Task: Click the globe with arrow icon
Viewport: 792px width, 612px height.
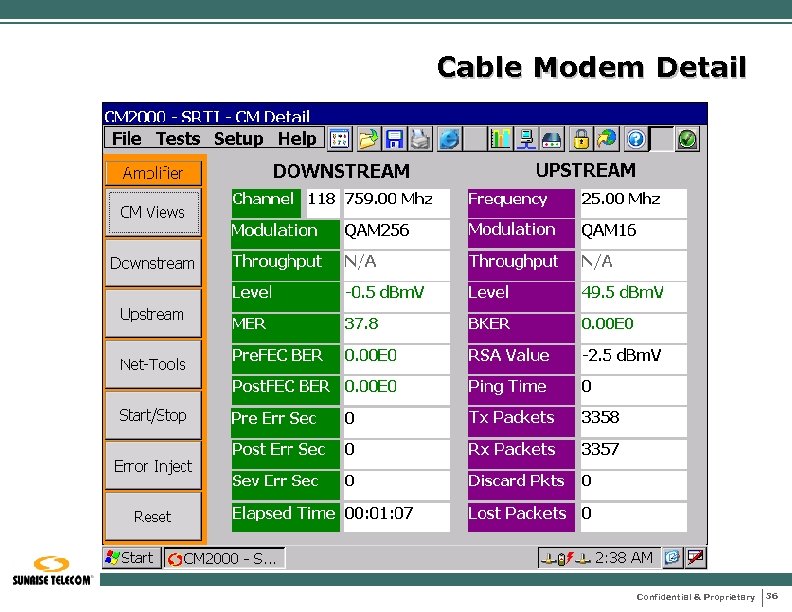Action: coord(607,139)
